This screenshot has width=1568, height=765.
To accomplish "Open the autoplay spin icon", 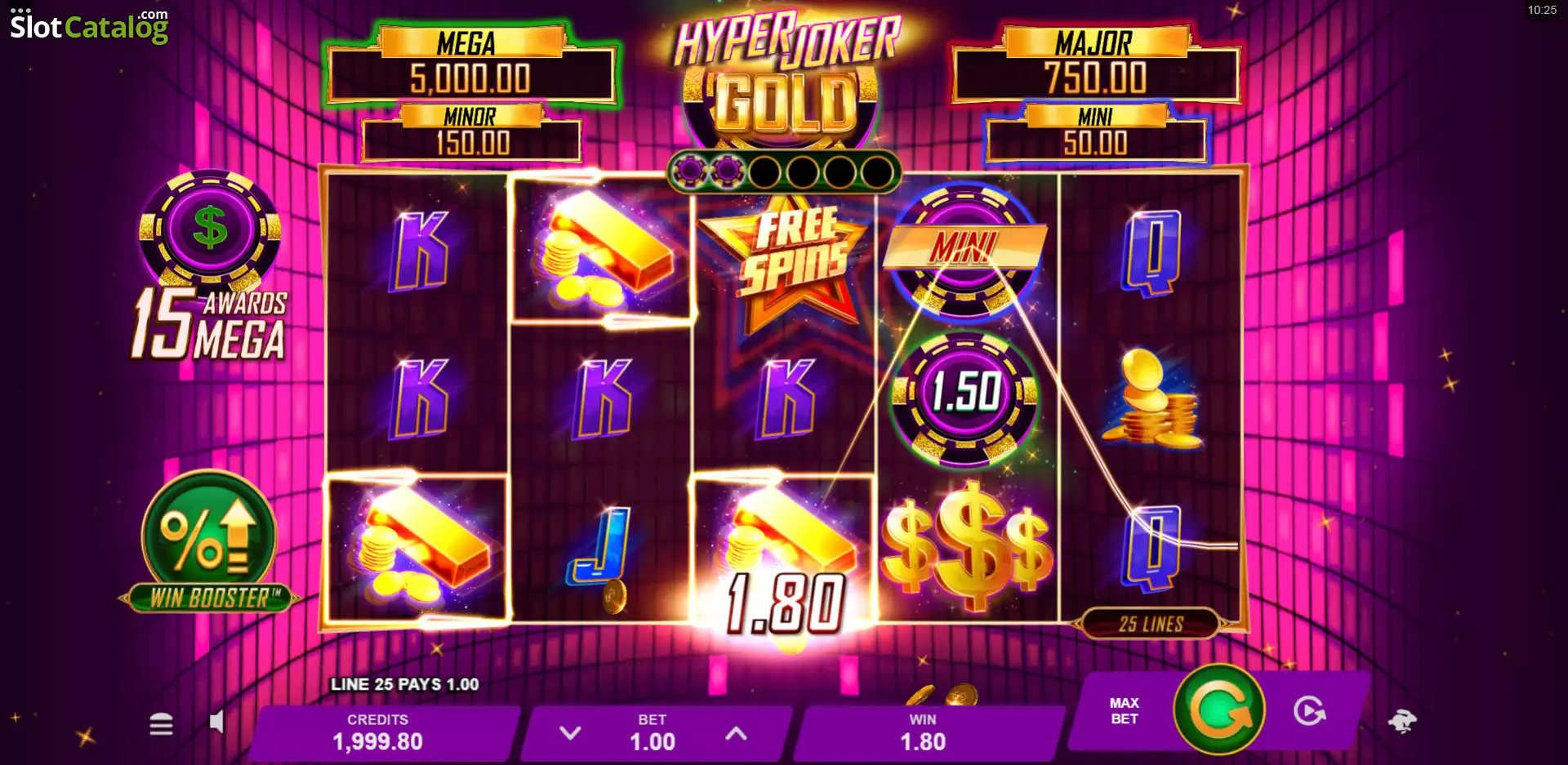I will click(1310, 711).
